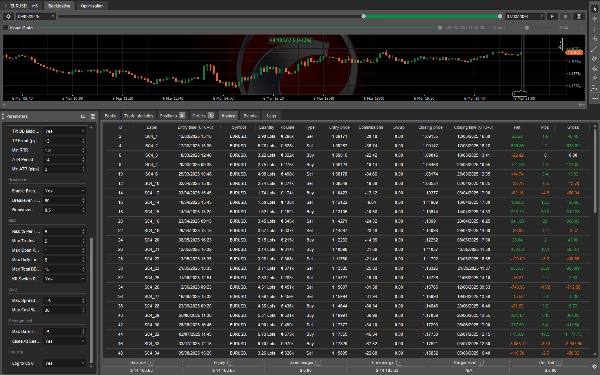Viewport: 600px width, 375px height.
Task: Click the load parameters icon in Parameters header
Action: point(83,116)
